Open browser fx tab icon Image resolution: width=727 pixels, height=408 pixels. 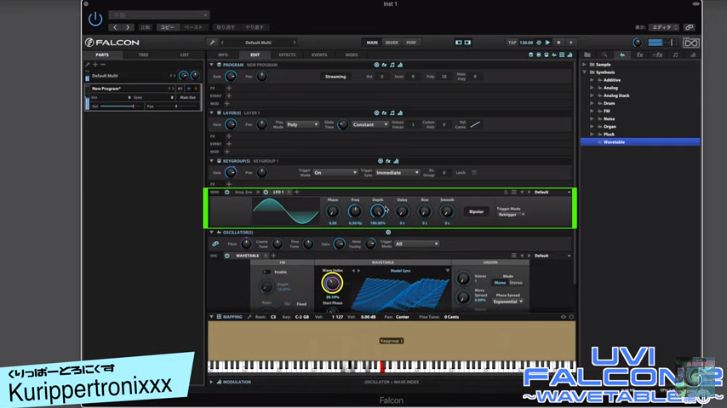coord(640,55)
